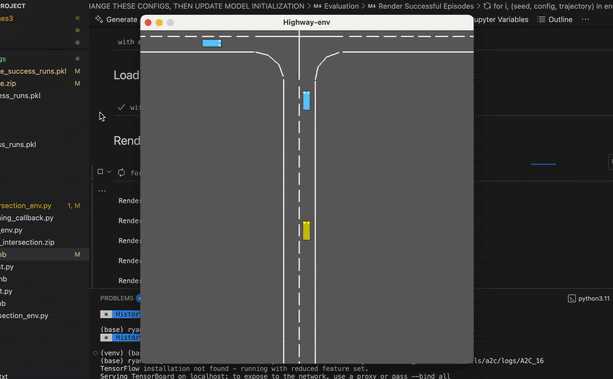Open the modified rsection_env.py file
The image size is (613, 379).
click(26, 205)
